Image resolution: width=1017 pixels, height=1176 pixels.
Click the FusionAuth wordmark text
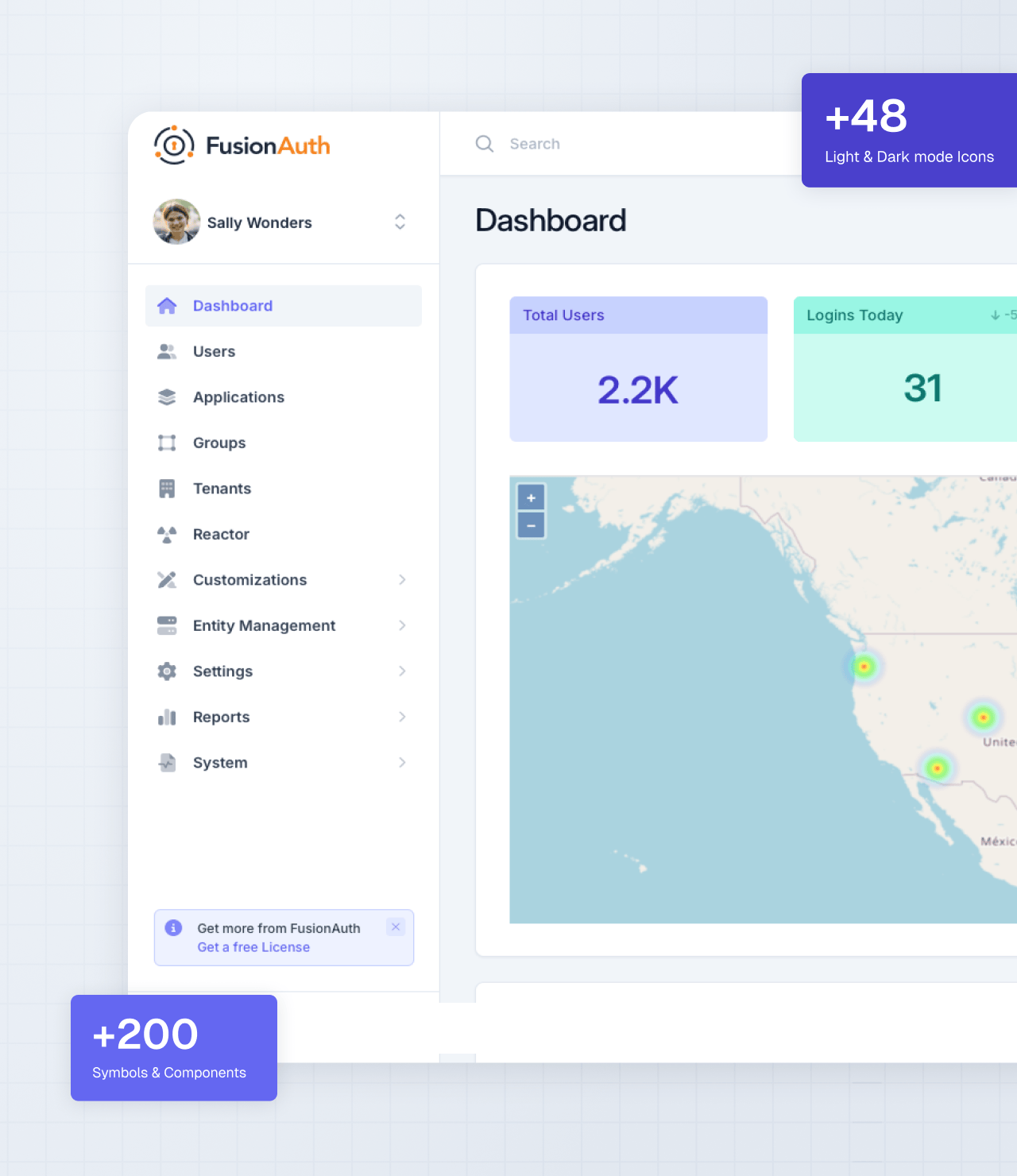pos(268,145)
